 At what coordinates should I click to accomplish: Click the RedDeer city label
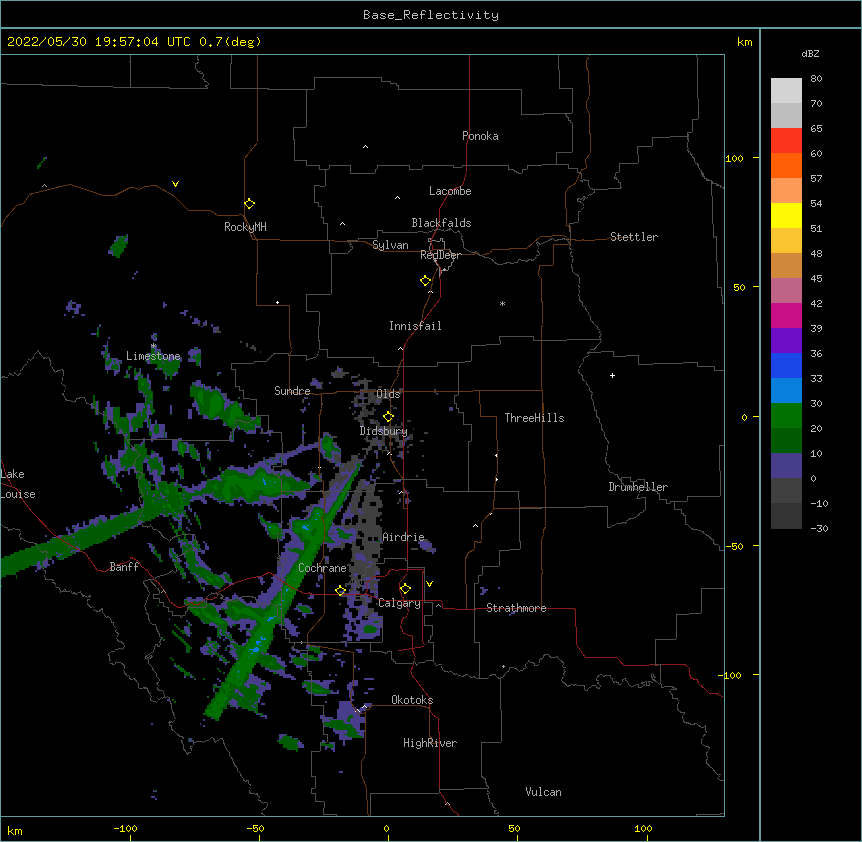pyautogui.click(x=440, y=255)
